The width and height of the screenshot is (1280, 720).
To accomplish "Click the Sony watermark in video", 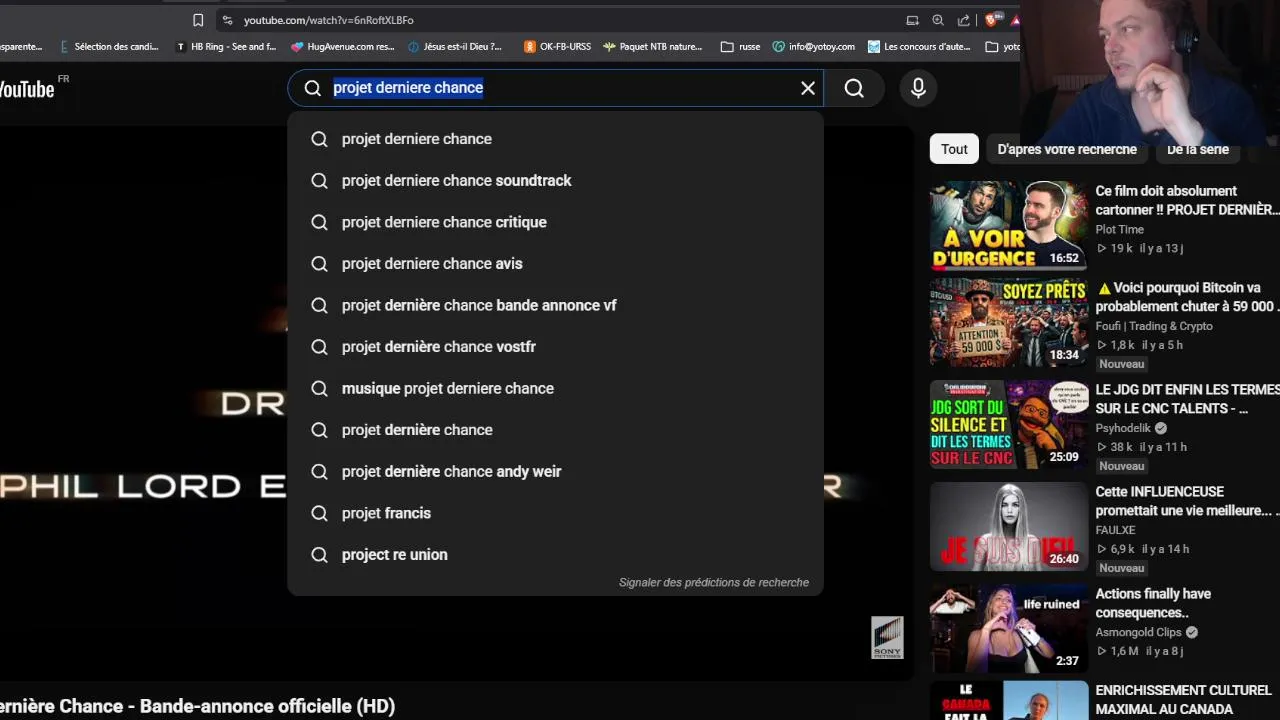I will (887, 637).
